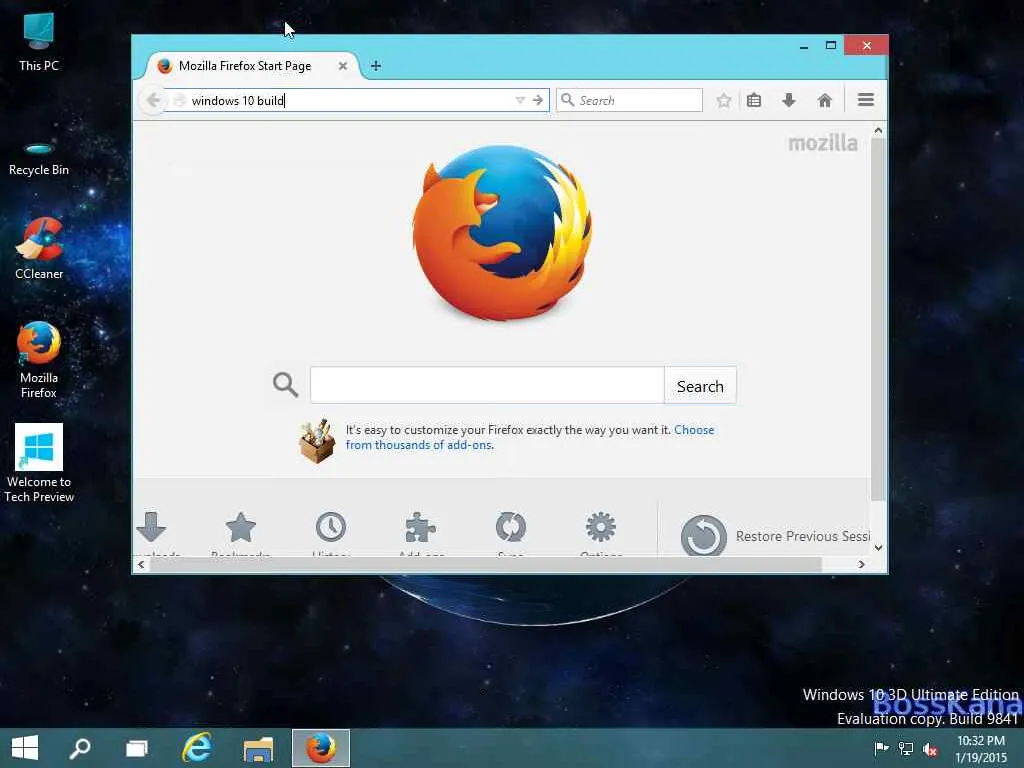
Task: Open the taskbar Search magnifier
Action: pos(80,748)
